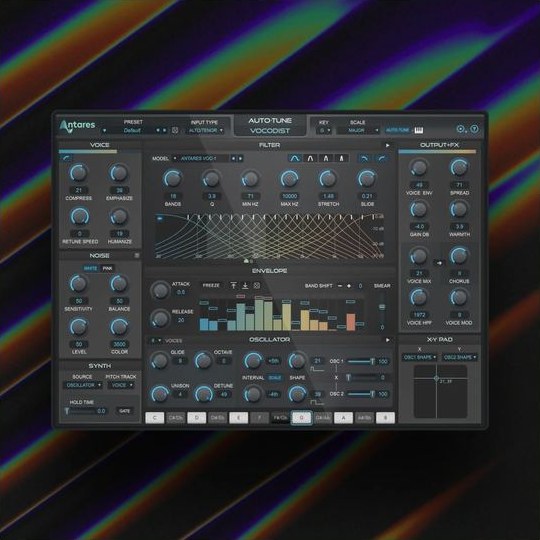Click the OSC 2 waveform shape icon
The height and width of the screenshot is (540, 540).
(x=317, y=402)
